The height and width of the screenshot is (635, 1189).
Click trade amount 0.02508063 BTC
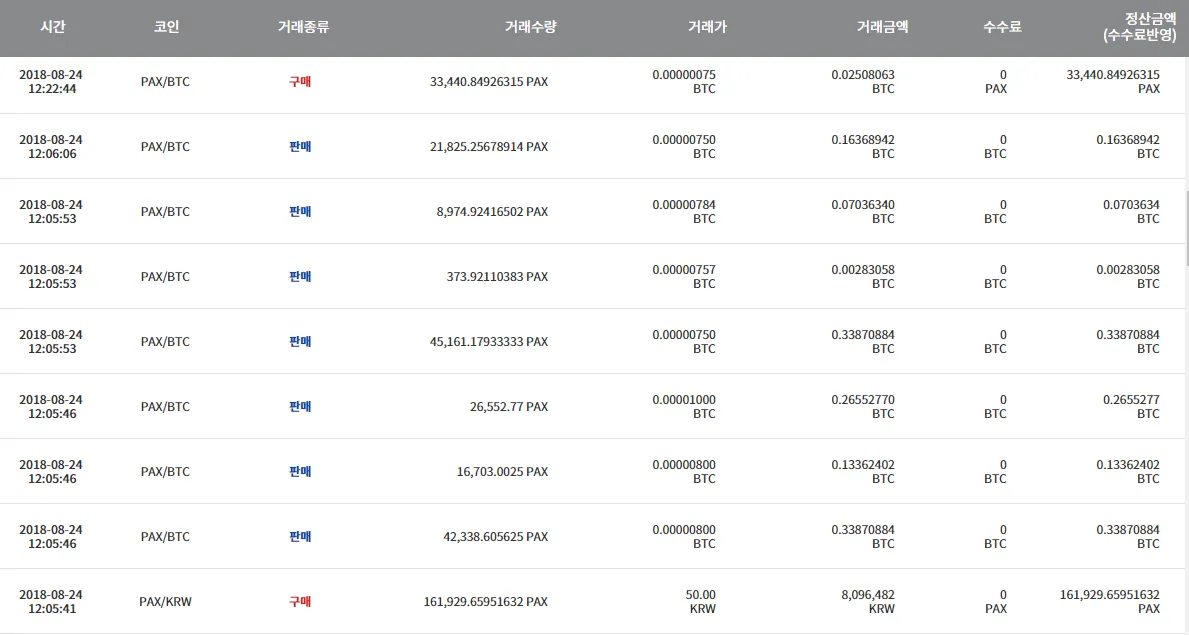863,81
